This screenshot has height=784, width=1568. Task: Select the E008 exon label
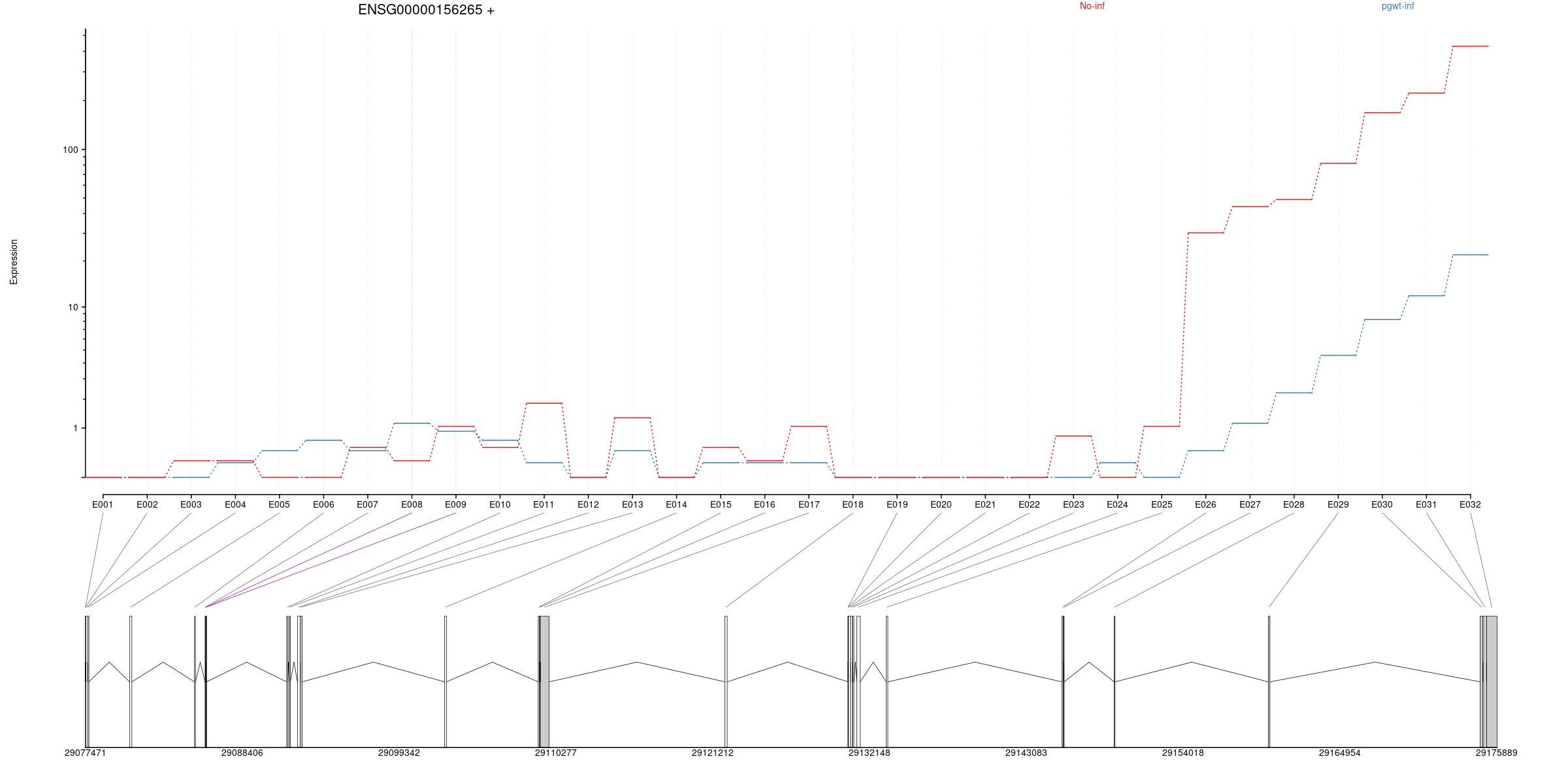(x=412, y=504)
